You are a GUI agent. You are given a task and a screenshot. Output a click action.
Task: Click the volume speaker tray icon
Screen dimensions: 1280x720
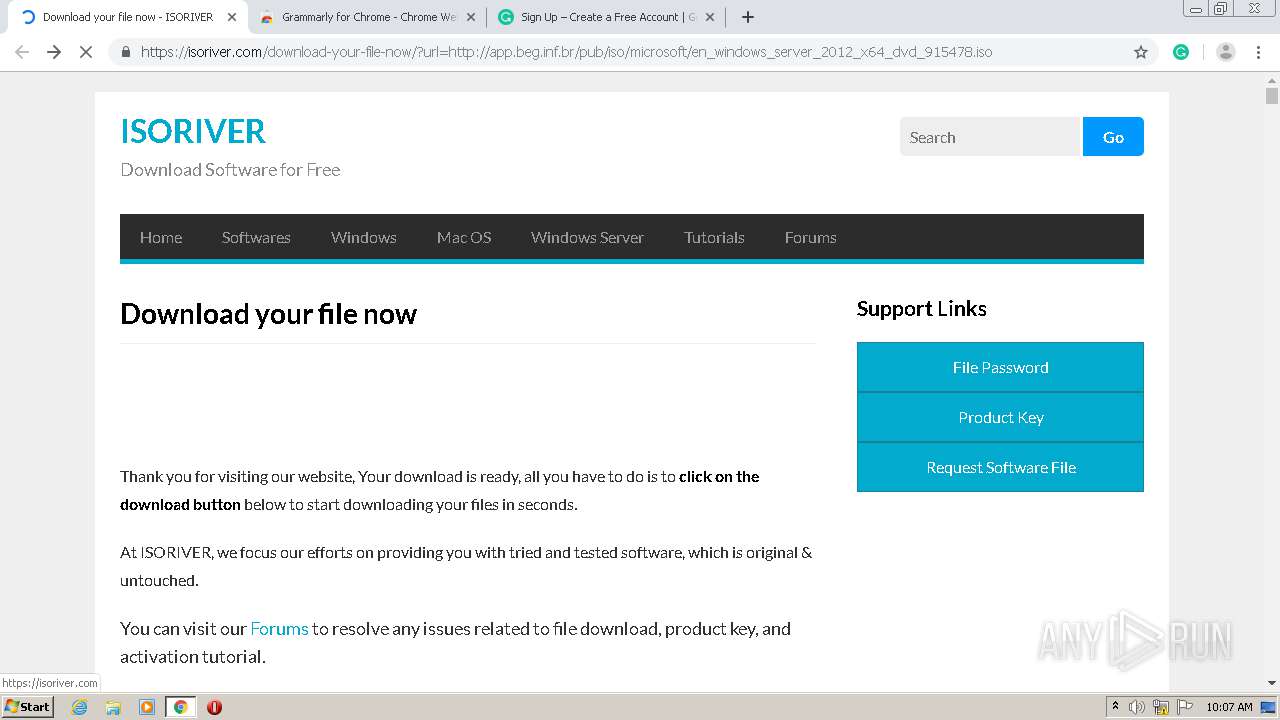click(x=1137, y=707)
